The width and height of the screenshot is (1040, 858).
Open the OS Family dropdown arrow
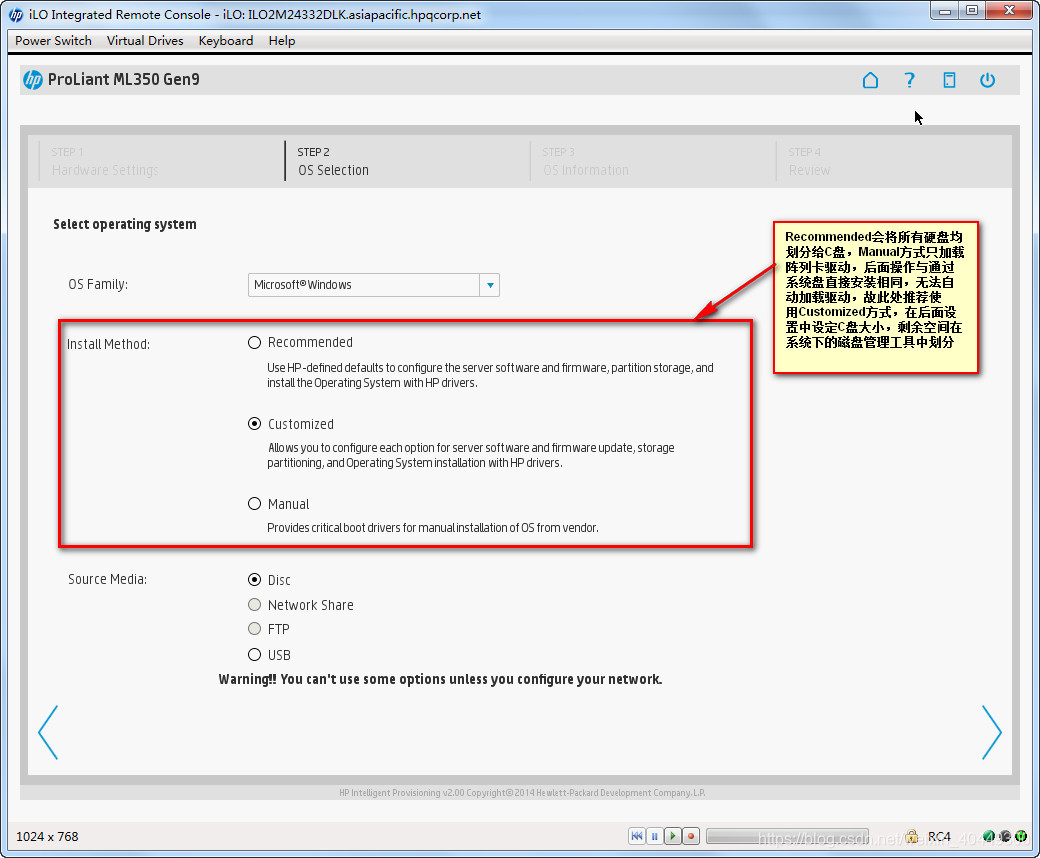(x=489, y=285)
